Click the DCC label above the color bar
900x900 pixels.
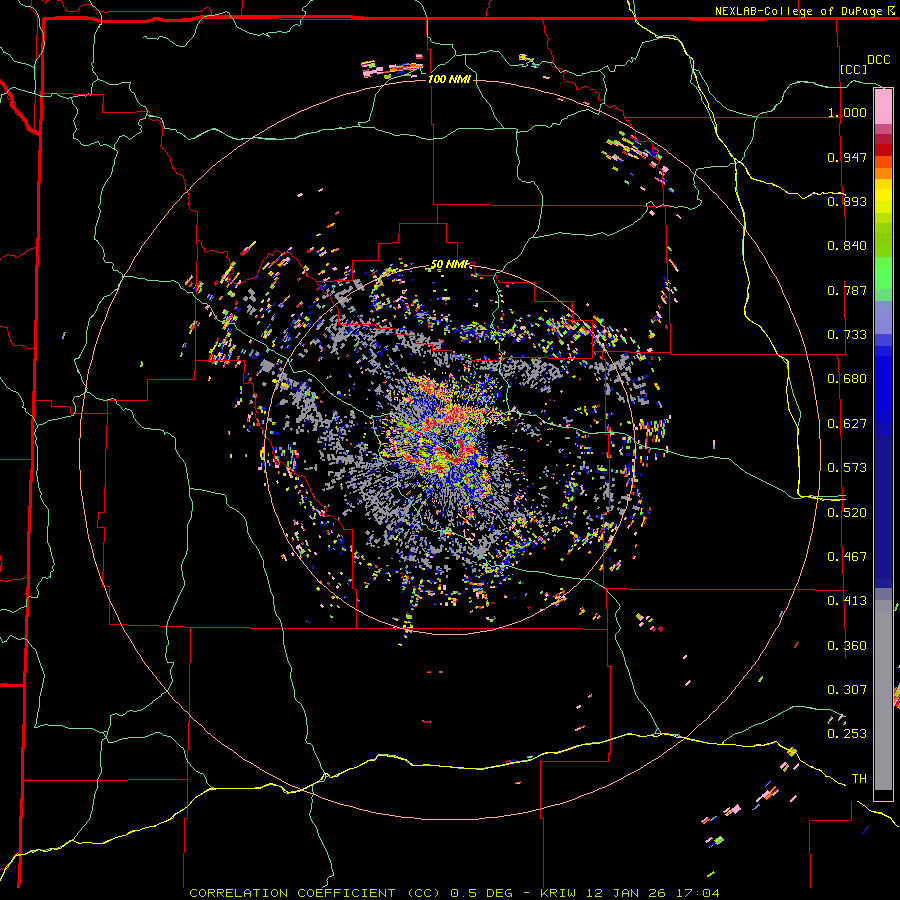pos(878,60)
